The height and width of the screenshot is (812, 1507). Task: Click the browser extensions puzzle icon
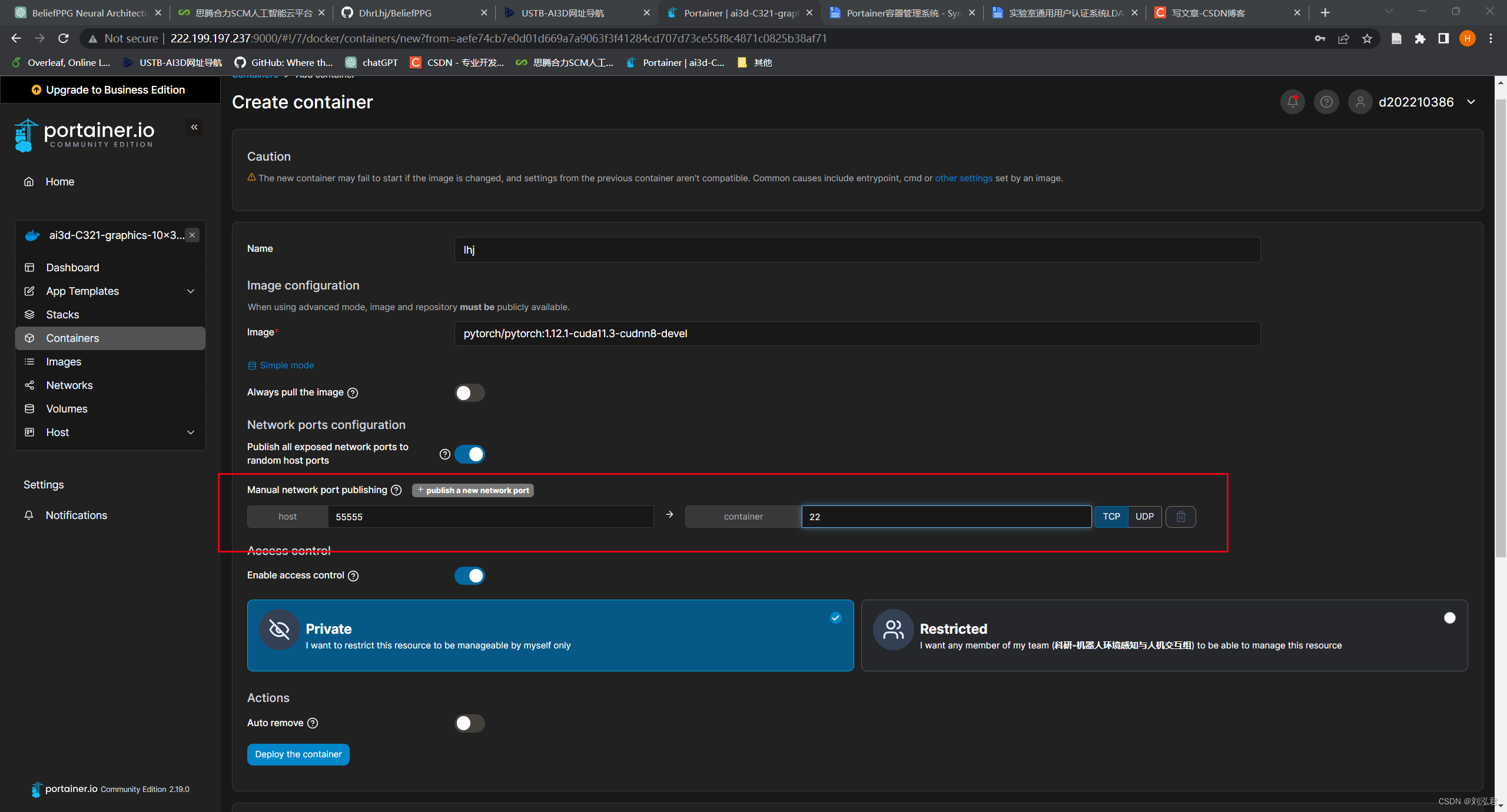coord(1420,39)
